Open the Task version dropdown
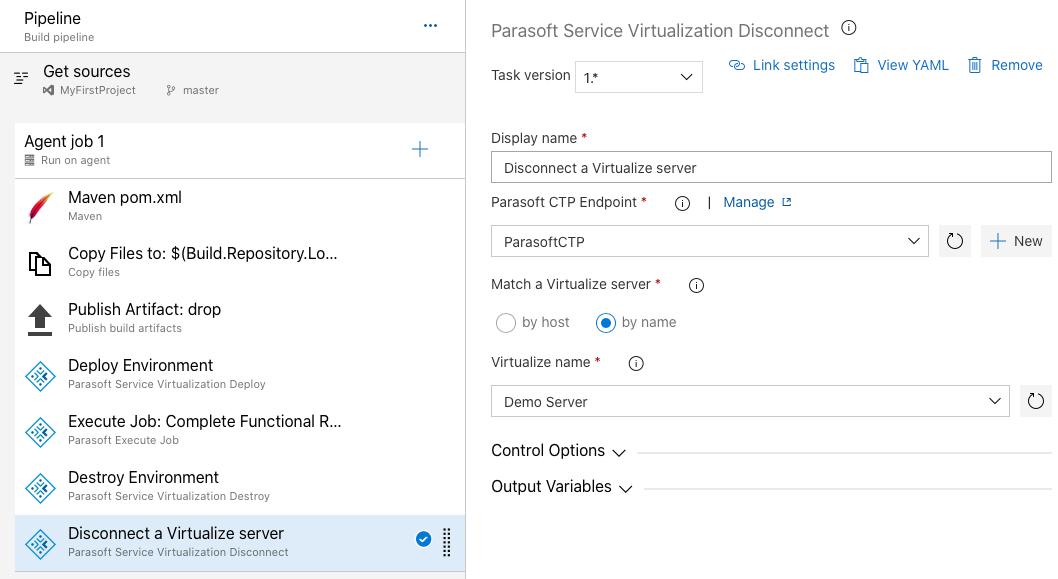The height and width of the screenshot is (579, 1058). tap(638, 77)
